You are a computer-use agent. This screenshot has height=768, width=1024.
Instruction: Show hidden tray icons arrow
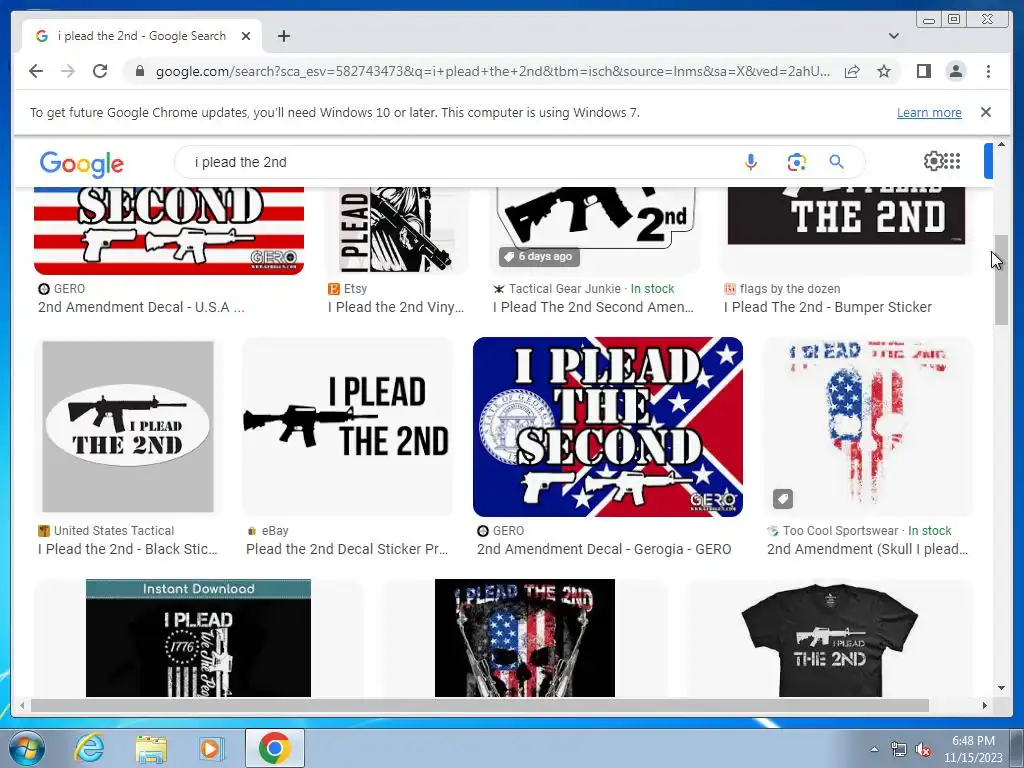tap(874, 749)
